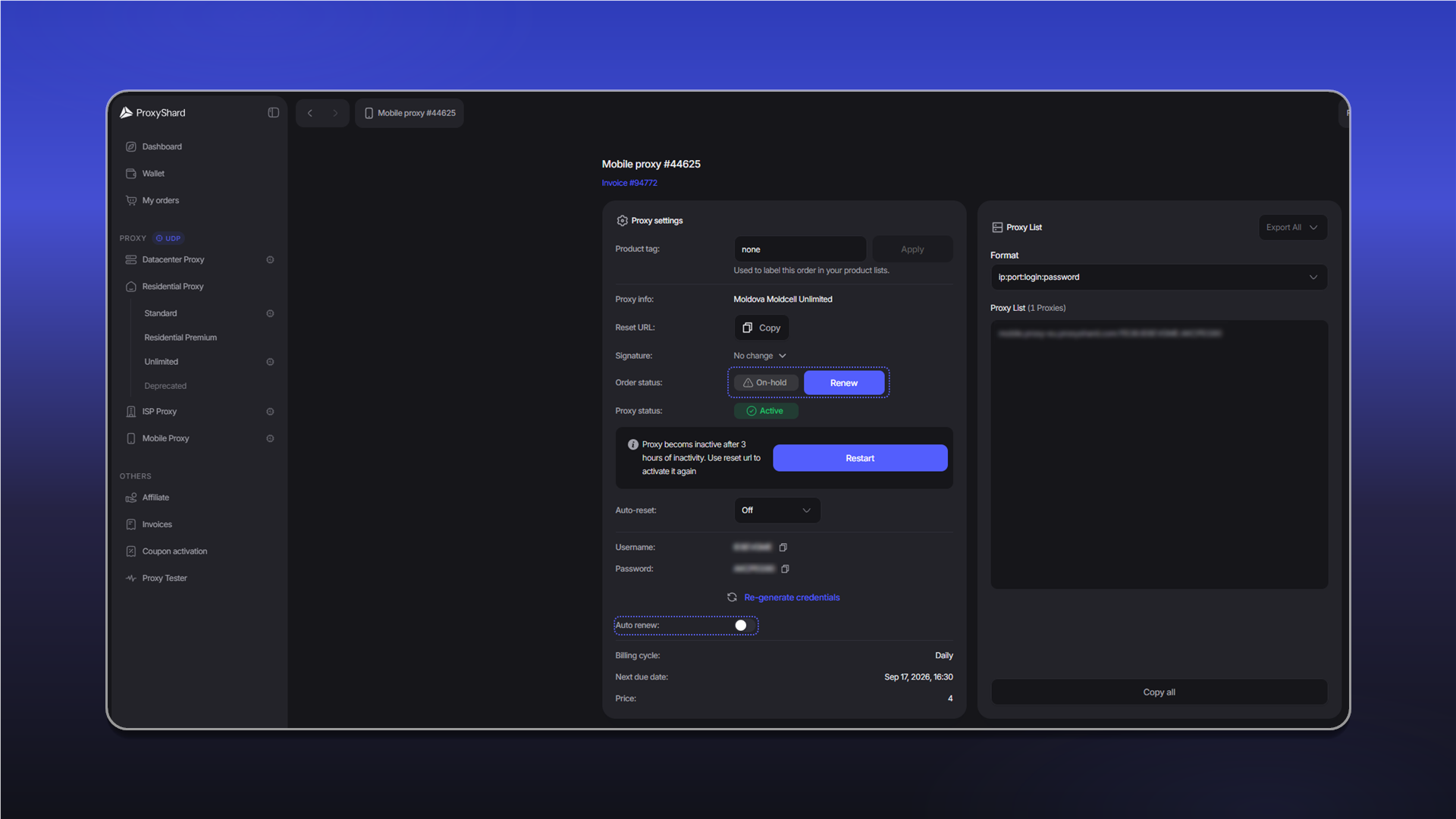Click the back navigation arrow
Viewport: 1456px width, 819px height.
point(309,113)
